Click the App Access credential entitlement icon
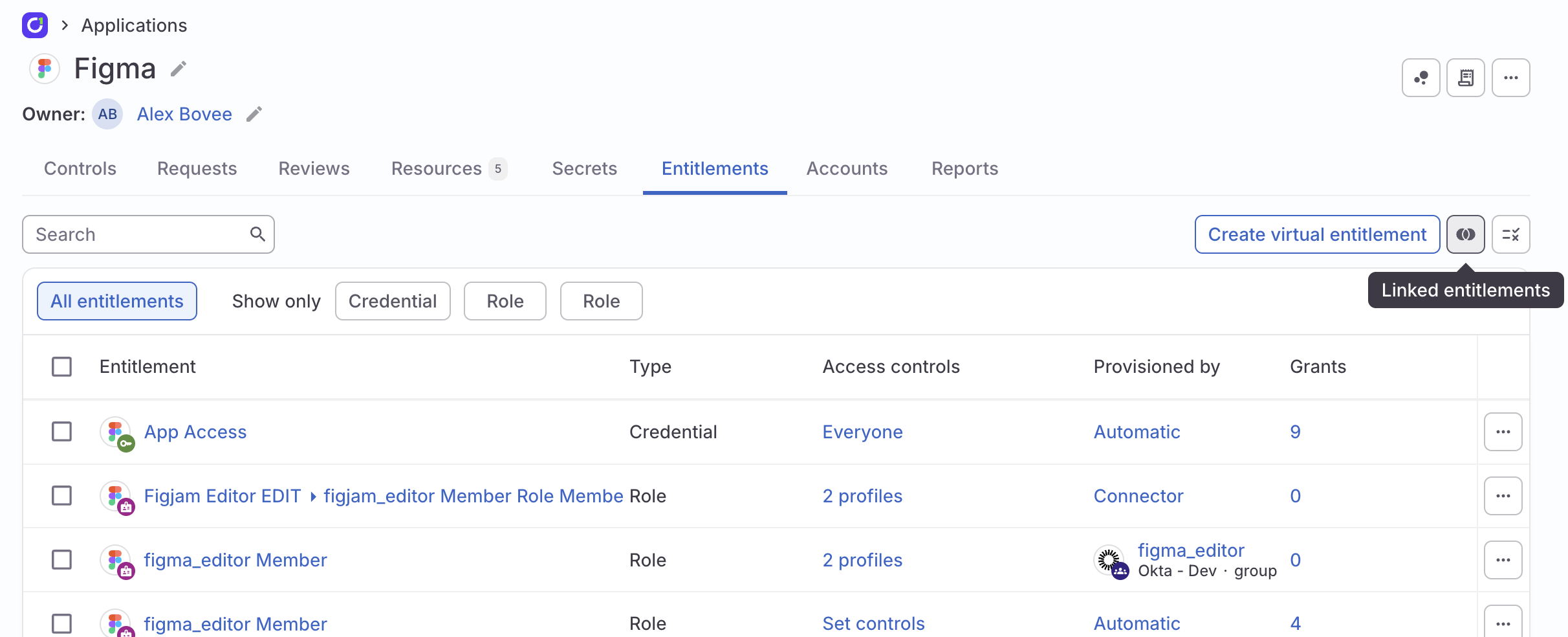 click(x=116, y=431)
